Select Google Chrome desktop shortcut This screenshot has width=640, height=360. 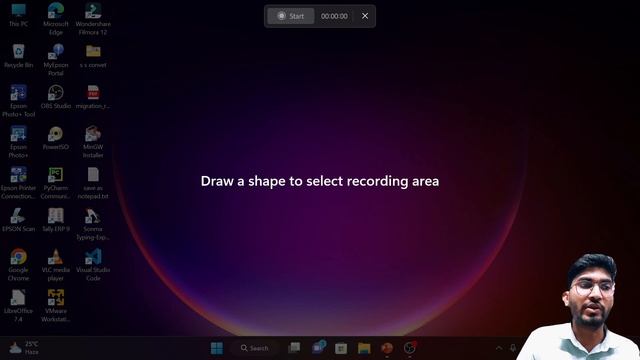click(x=18, y=265)
